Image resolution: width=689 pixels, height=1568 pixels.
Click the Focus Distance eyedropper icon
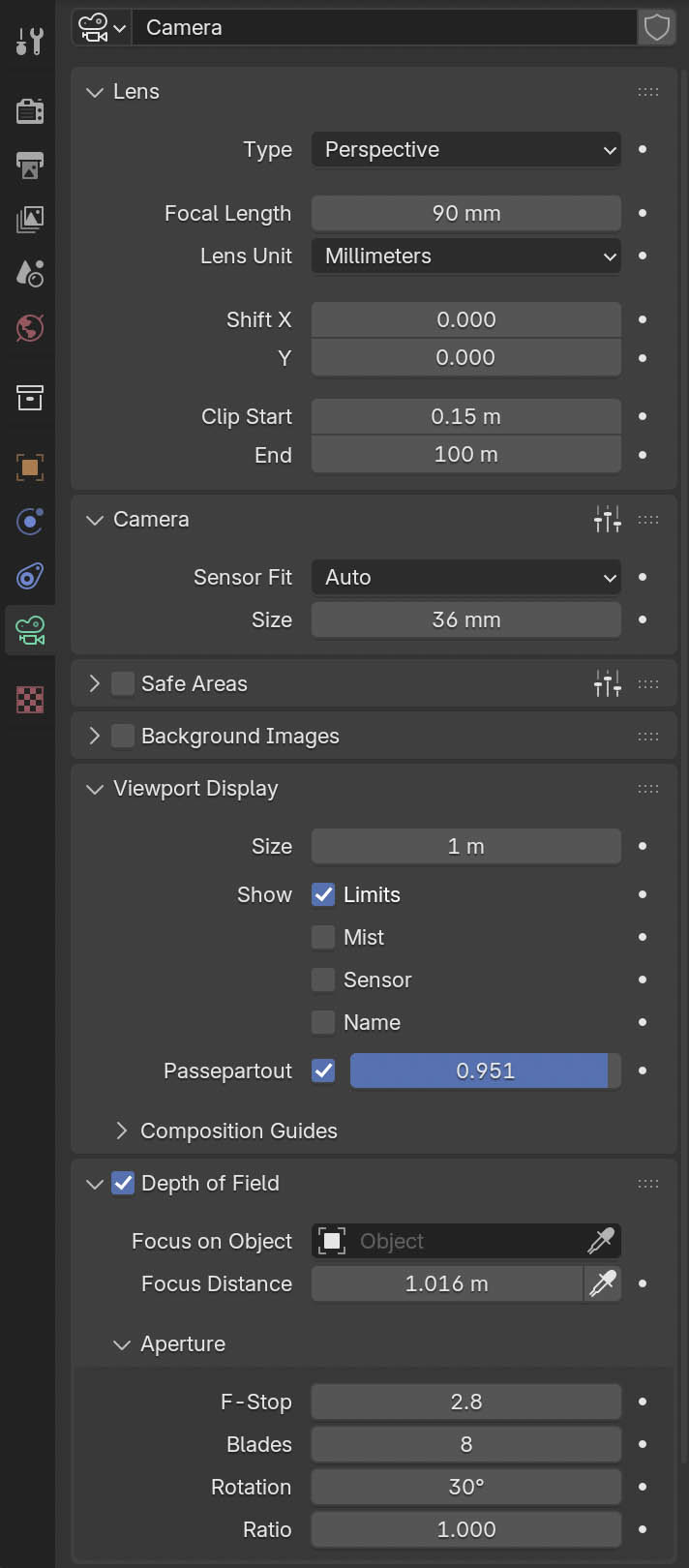click(603, 1283)
